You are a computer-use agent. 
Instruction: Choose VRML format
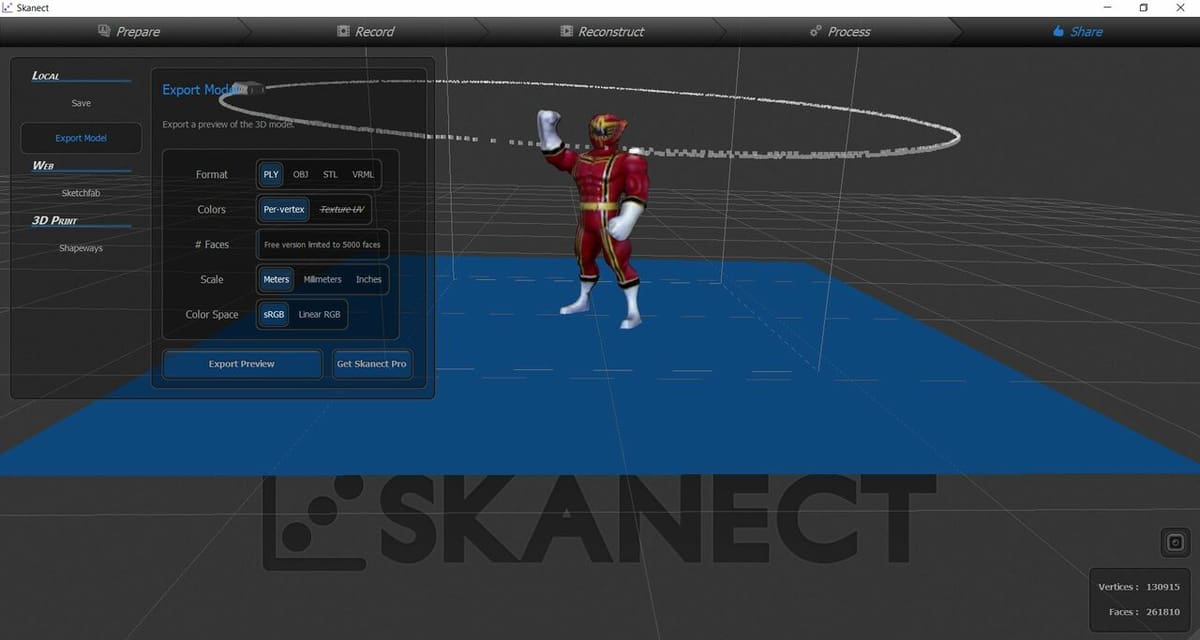(363, 174)
